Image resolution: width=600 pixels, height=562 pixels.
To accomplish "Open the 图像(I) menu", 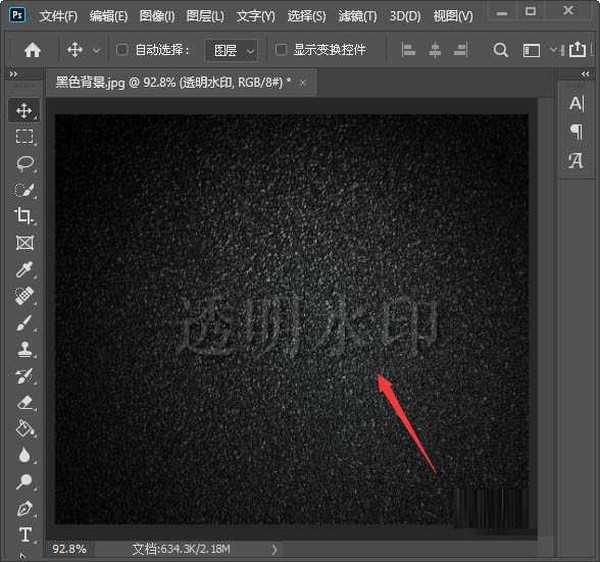I will click(x=157, y=16).
